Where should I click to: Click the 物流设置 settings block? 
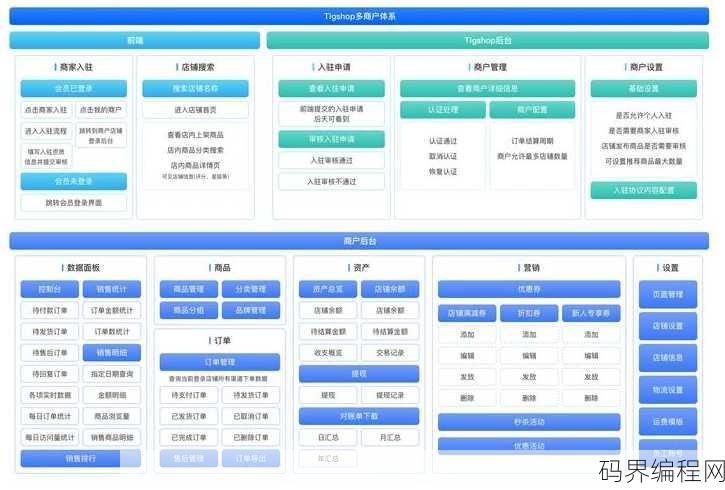668,390
